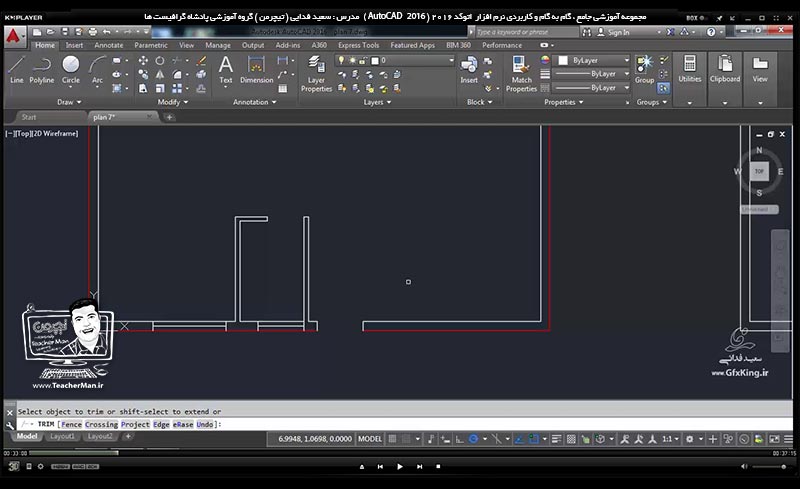Open the Insert ribbon tab
Viewport: 800px width, 489px height.
tap(74, 45)
